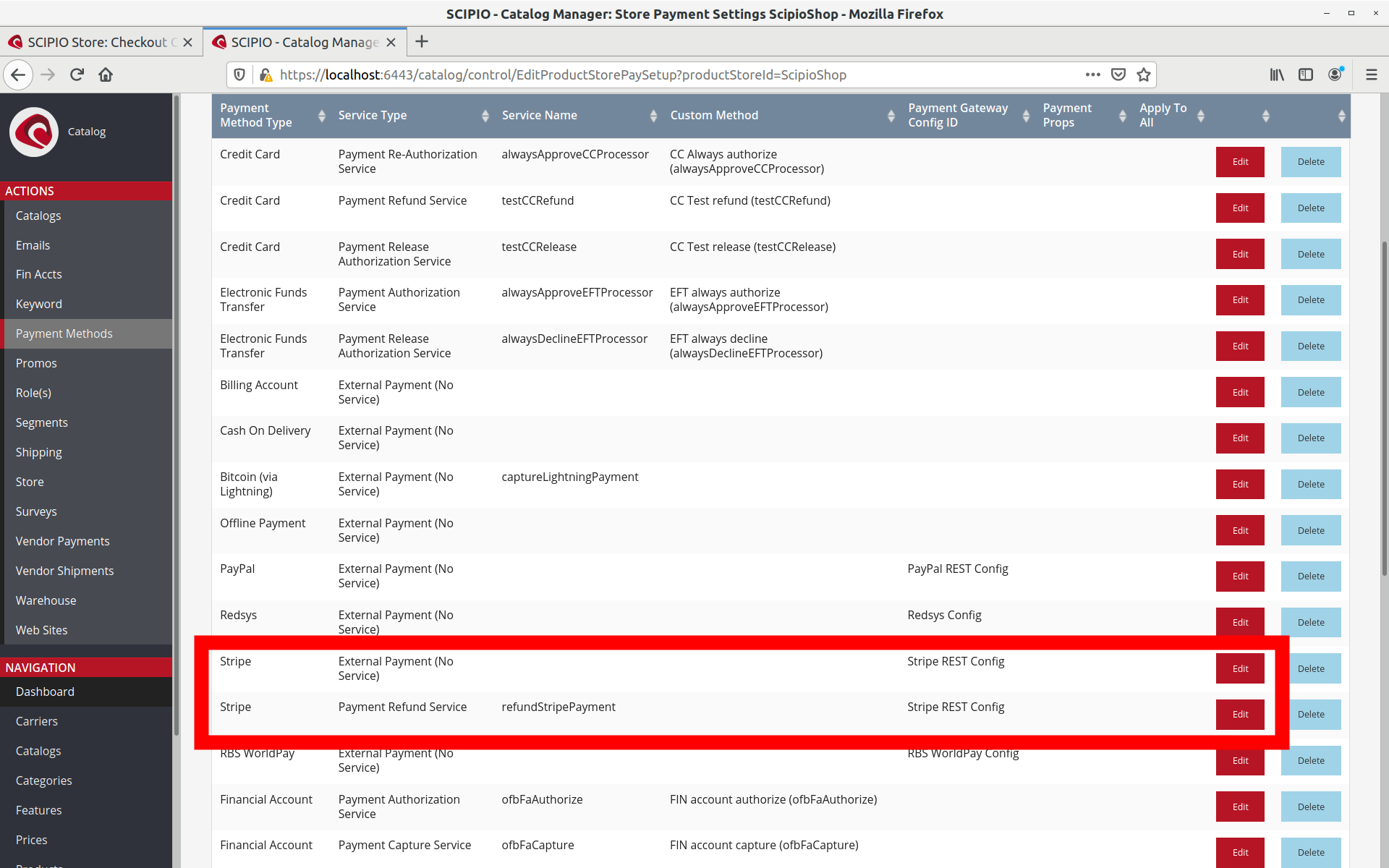
Task: Delete the PayPal payment setting
Action: tap(1310, 576)
